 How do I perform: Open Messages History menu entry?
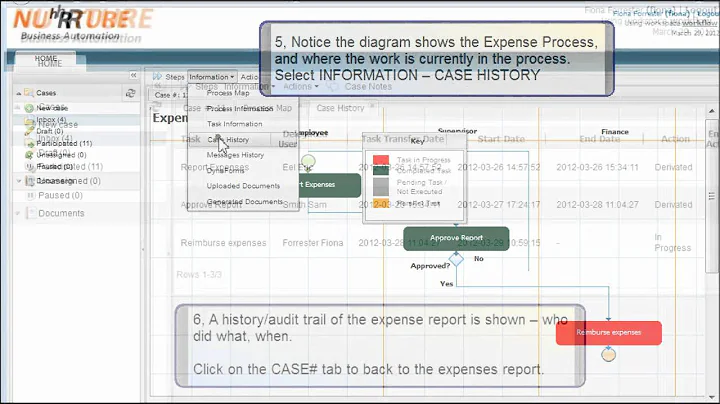pyautogui.click(x=235, y=155)
